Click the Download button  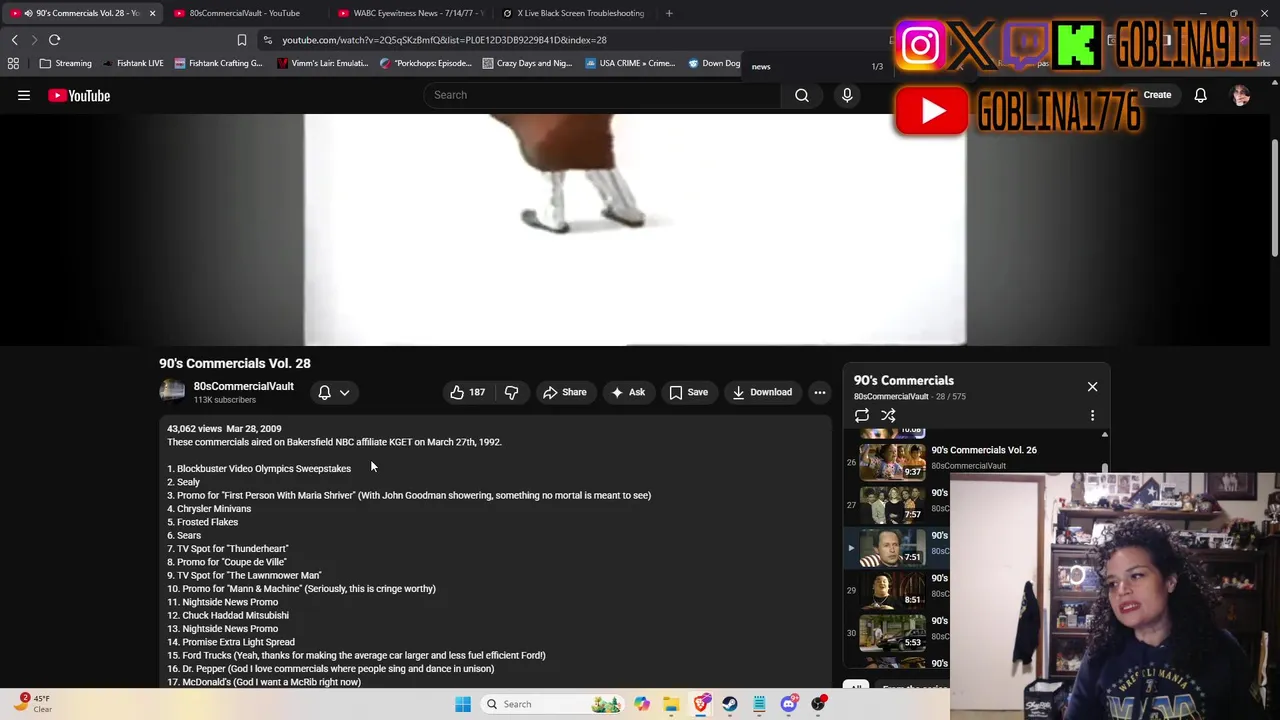point(762,392)
